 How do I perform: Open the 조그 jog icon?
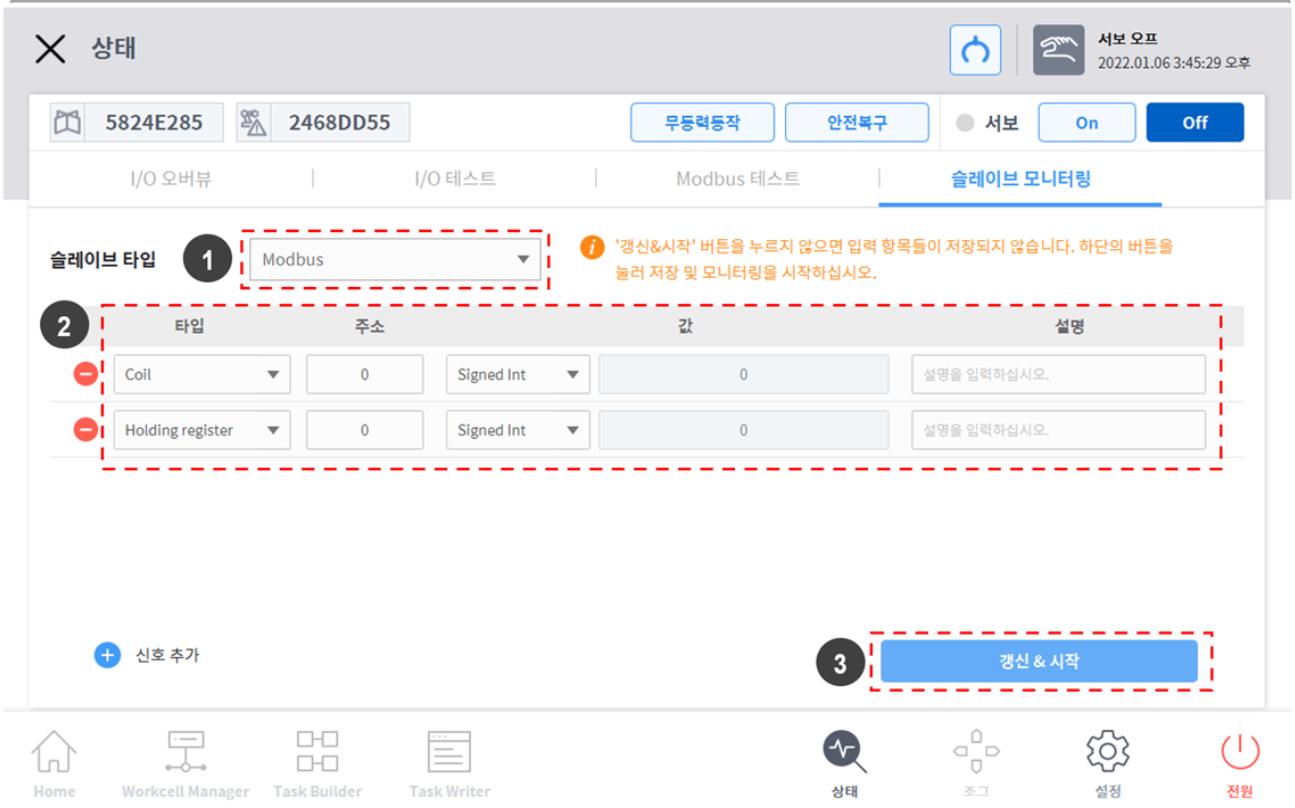pyautogui.click(x=976, y=760)
